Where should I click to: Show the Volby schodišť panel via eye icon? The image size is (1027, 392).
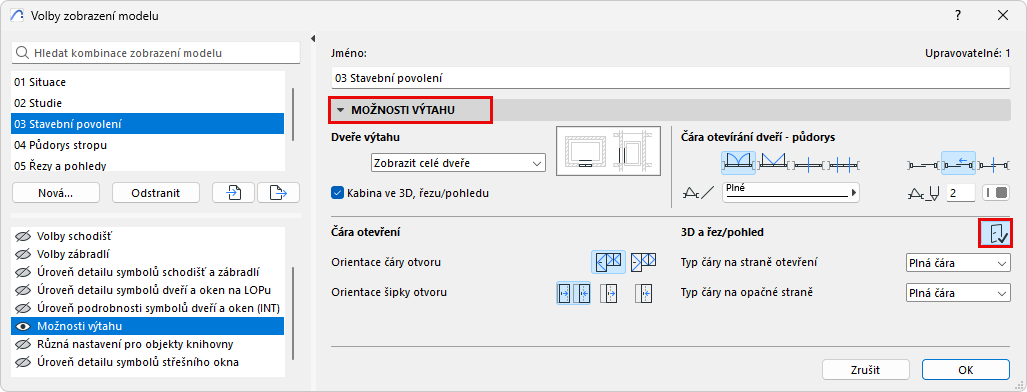[24, 235]
